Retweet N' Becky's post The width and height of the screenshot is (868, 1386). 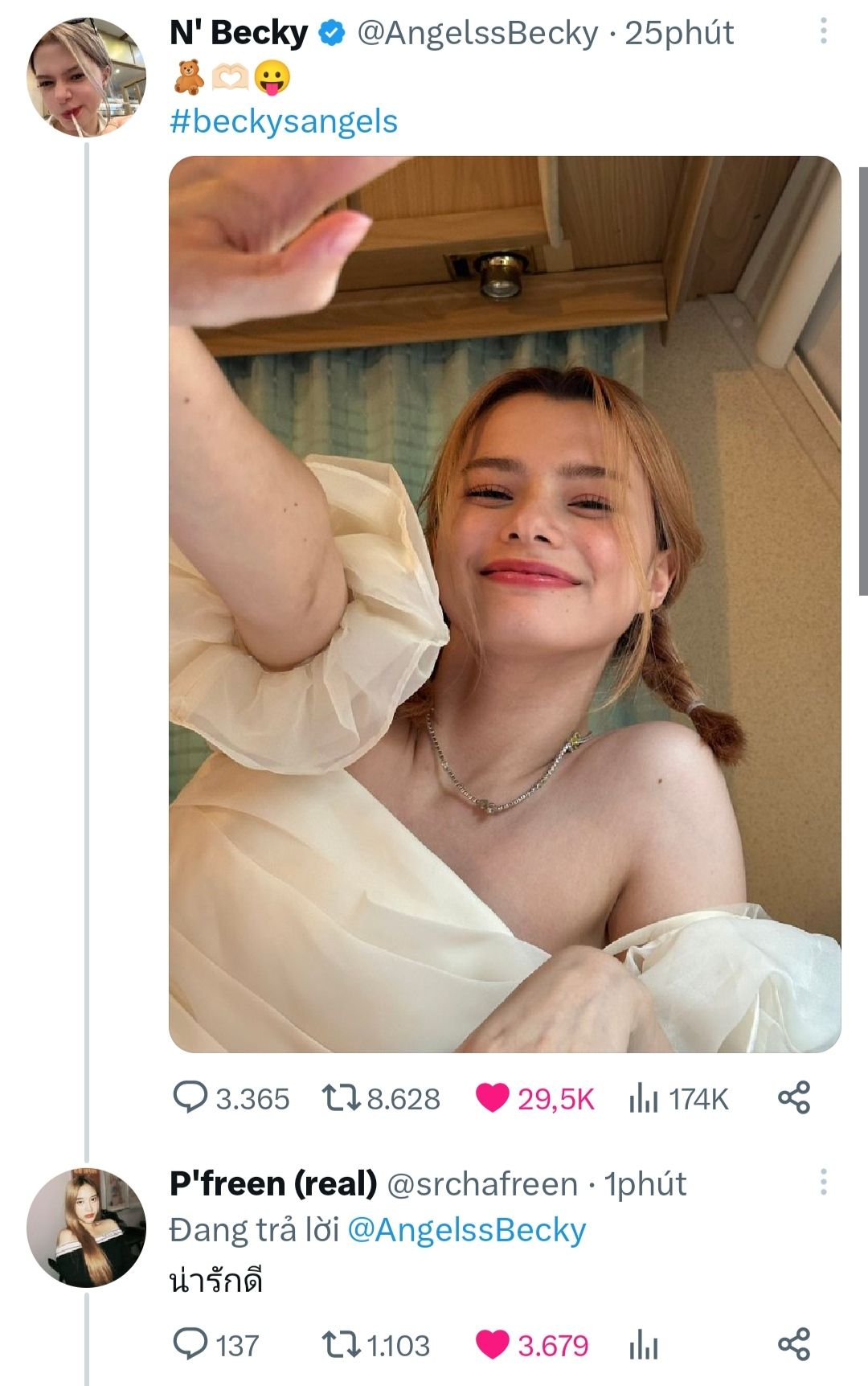[341, 1097]
